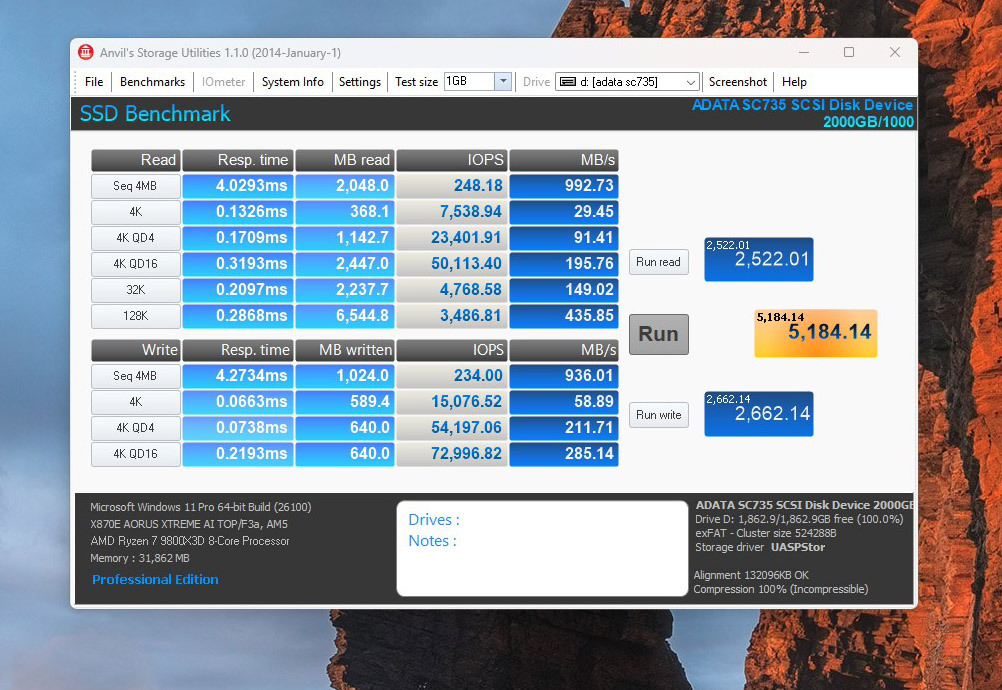Click the Run read button
The height and width of the screenshot is (690, 1002).
(658, 262)
